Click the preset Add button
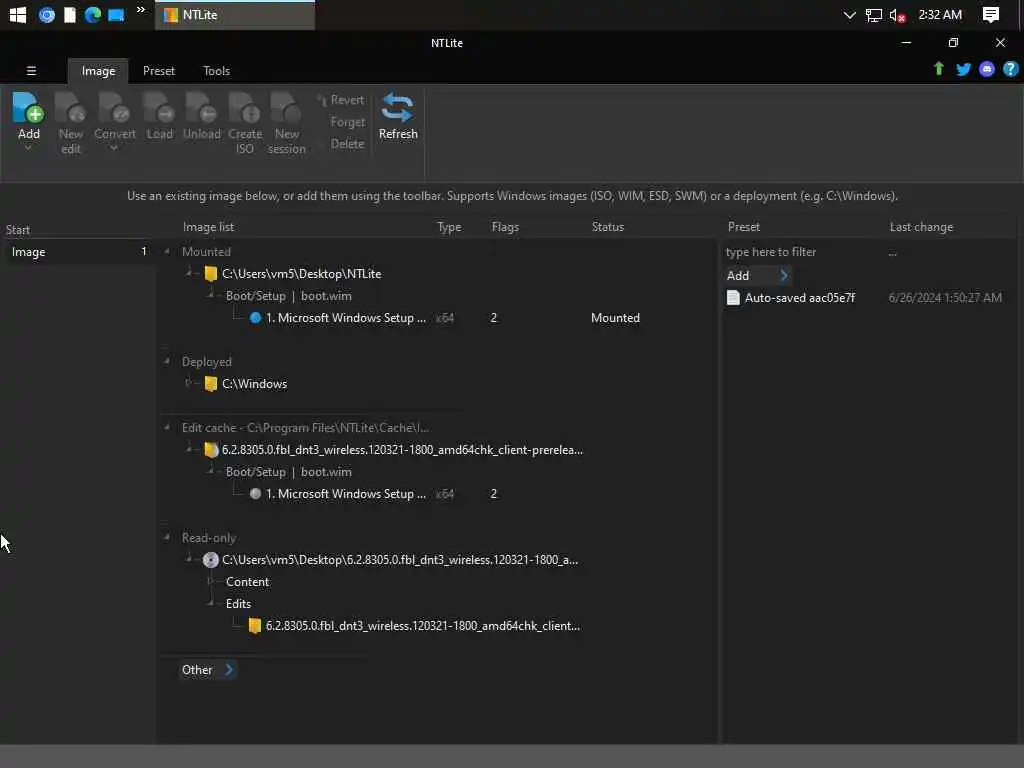1024x768 pixels. click(x=758, y=276)
